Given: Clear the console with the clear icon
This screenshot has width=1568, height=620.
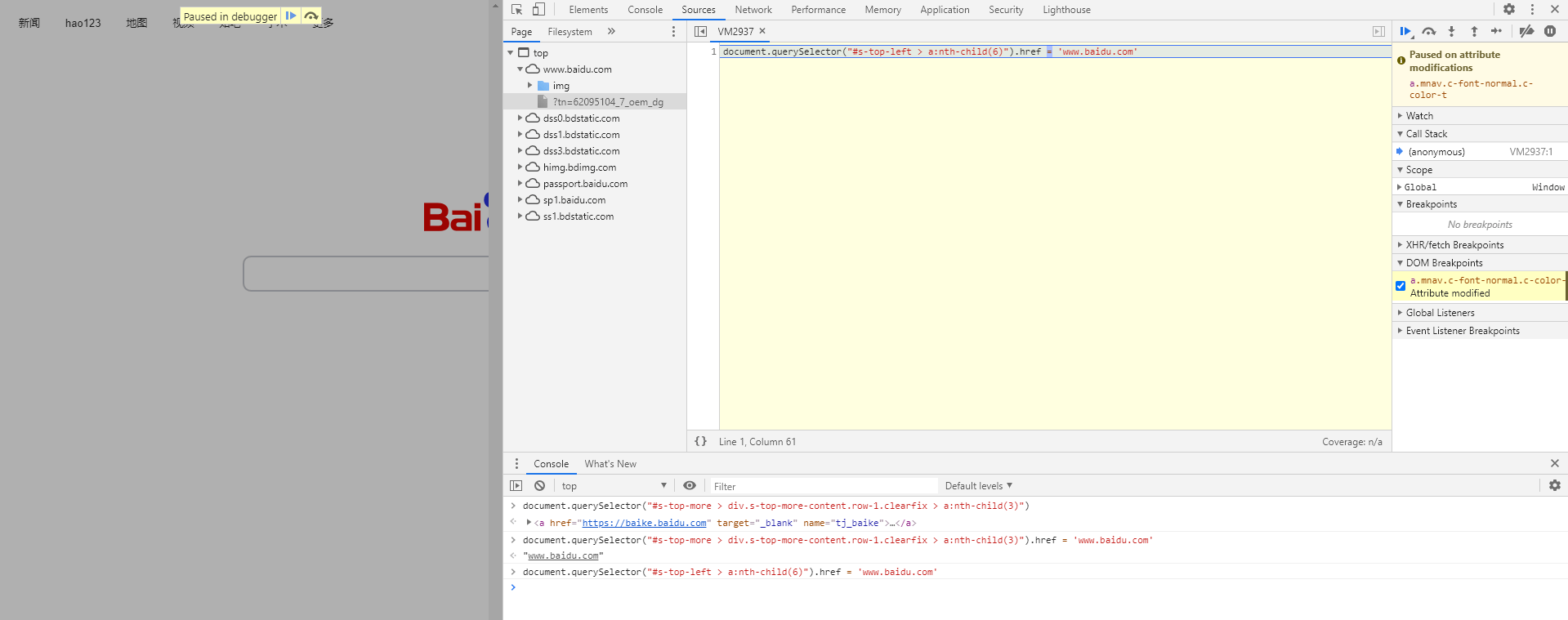Looking at the screenshot, I should tap(539, 485).
